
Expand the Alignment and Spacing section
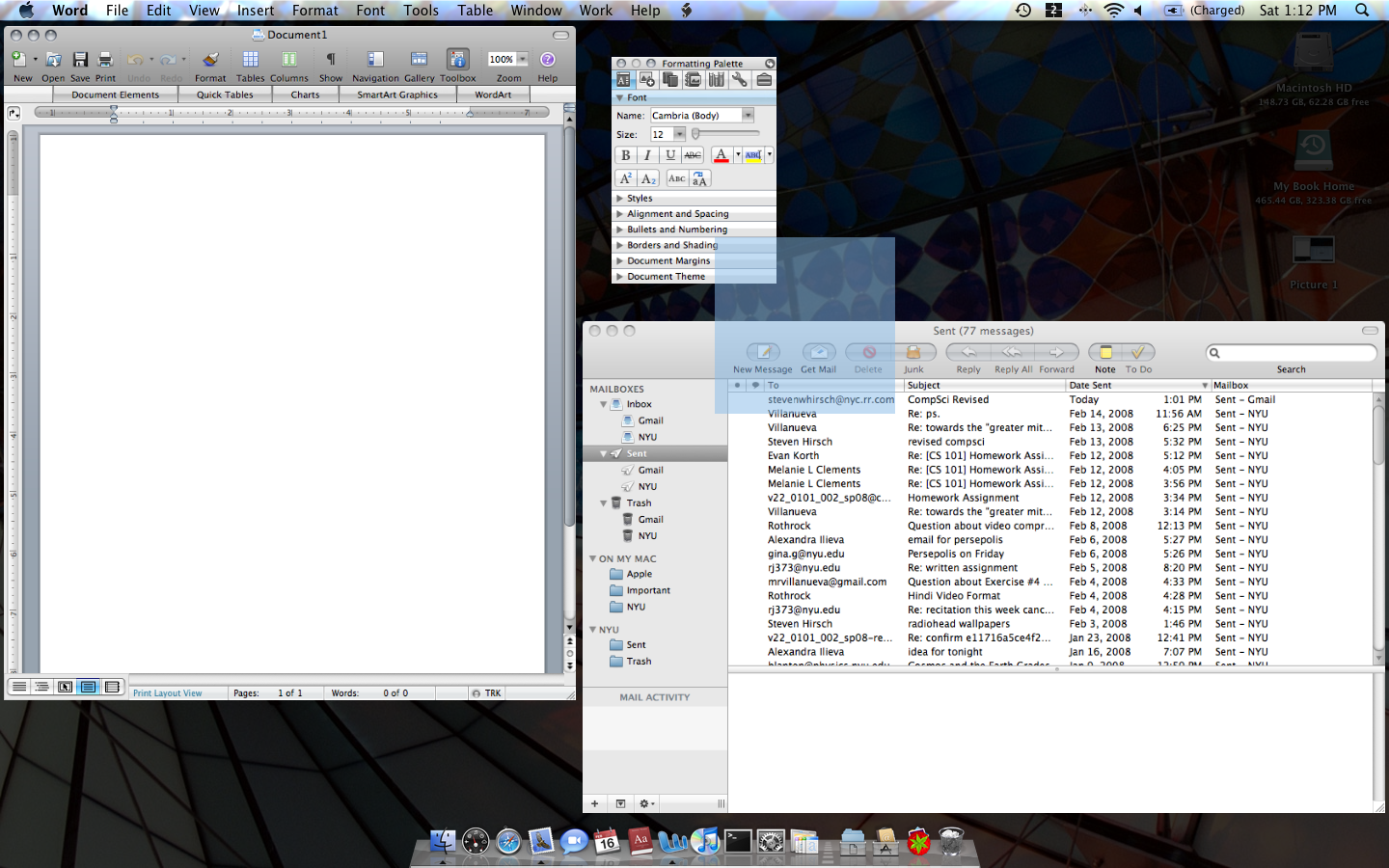[620, 214]
